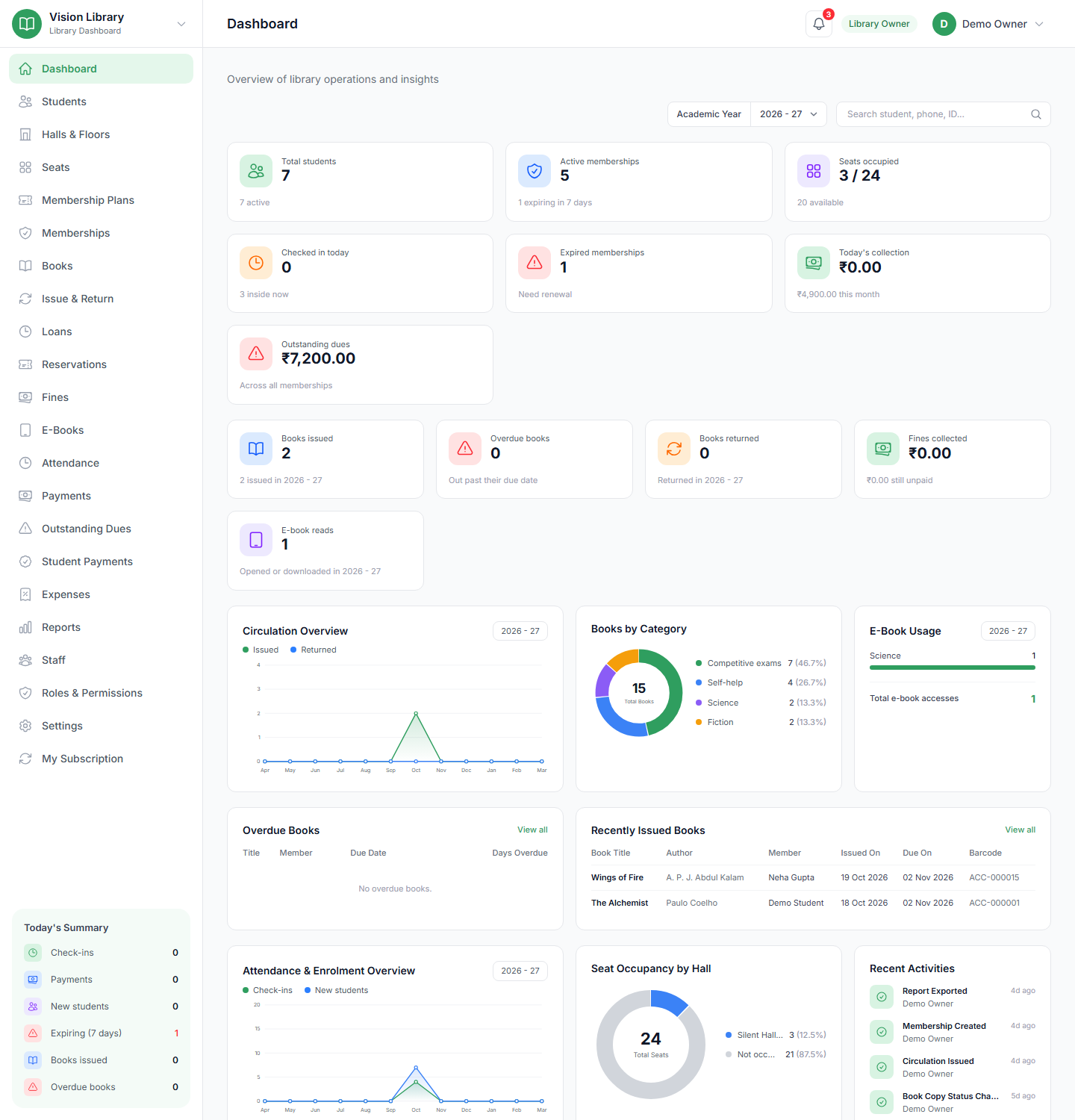Toggle the Check-ins series legend
Viewport: 1075px width, 1120px height.
267,990
